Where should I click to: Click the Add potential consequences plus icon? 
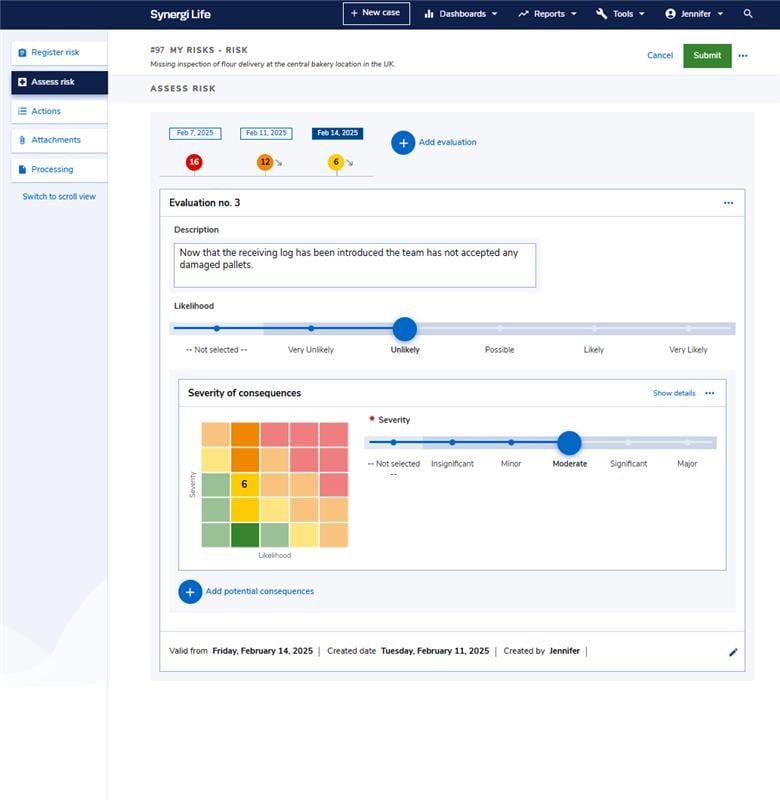click(x=190, y=592)
